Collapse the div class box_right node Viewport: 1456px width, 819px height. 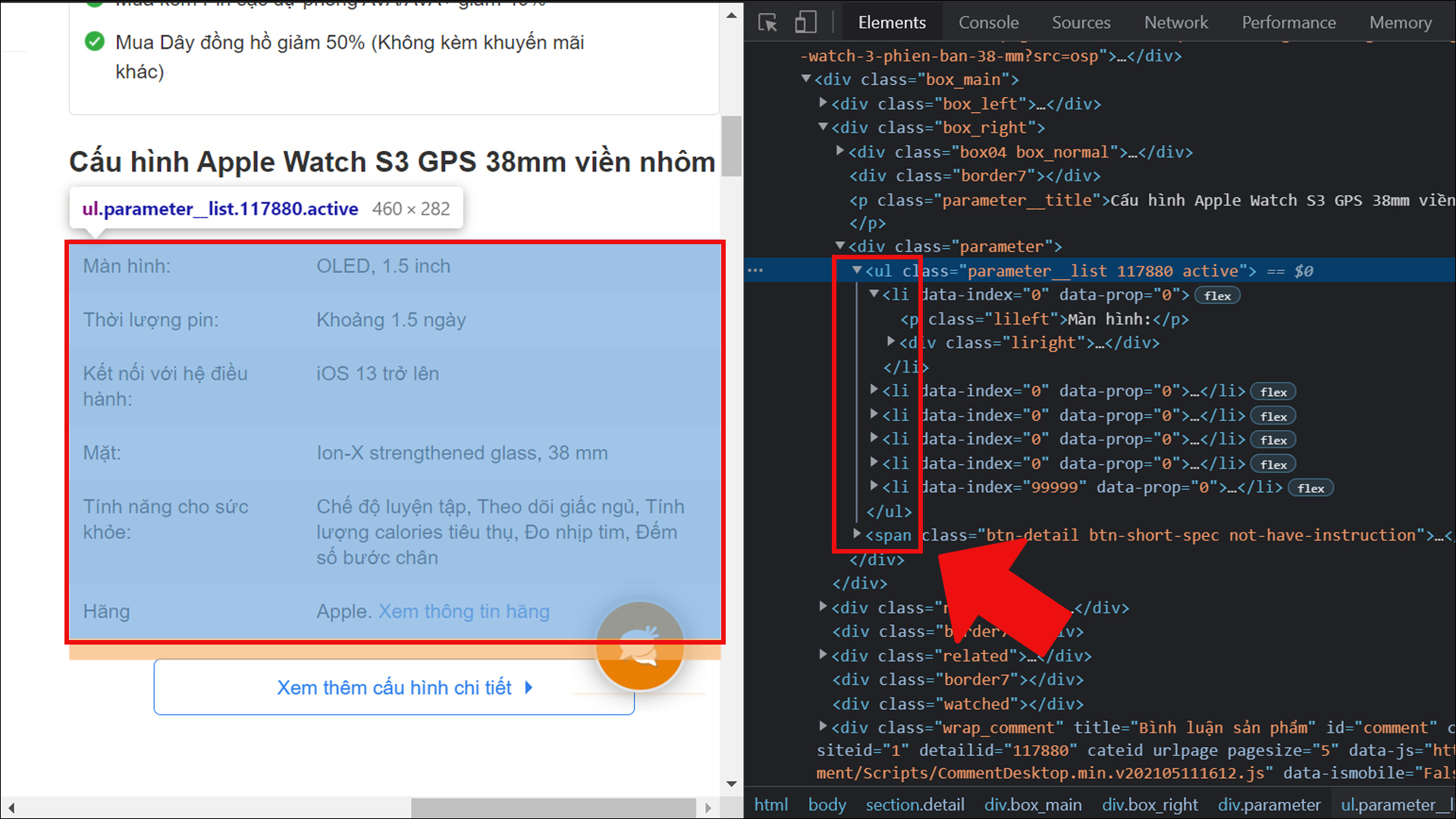pos(823,127)
